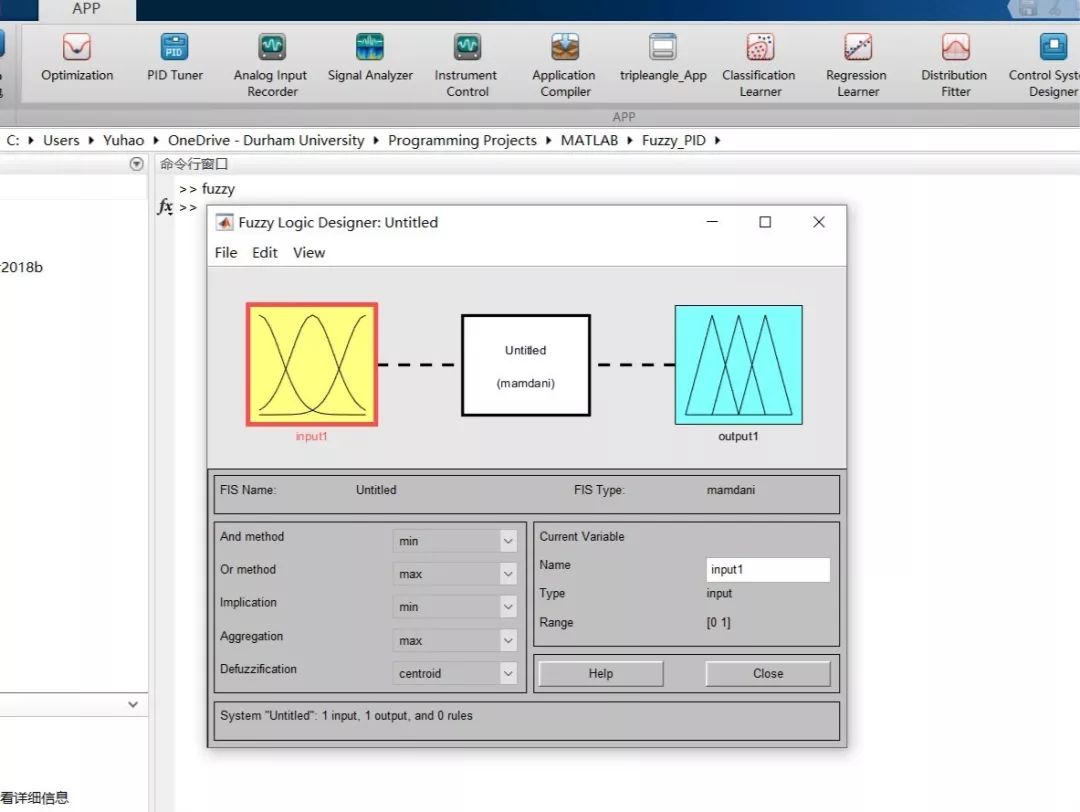The height and width of the screenshot is (812, 1080).
Task: Click the Range value [0 1]
Action: coord(718,622)
